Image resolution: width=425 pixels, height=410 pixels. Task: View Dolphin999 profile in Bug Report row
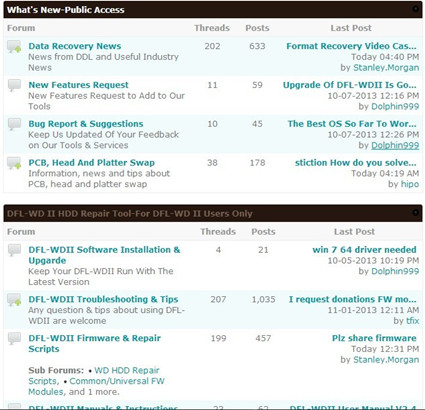pos(395,145)
